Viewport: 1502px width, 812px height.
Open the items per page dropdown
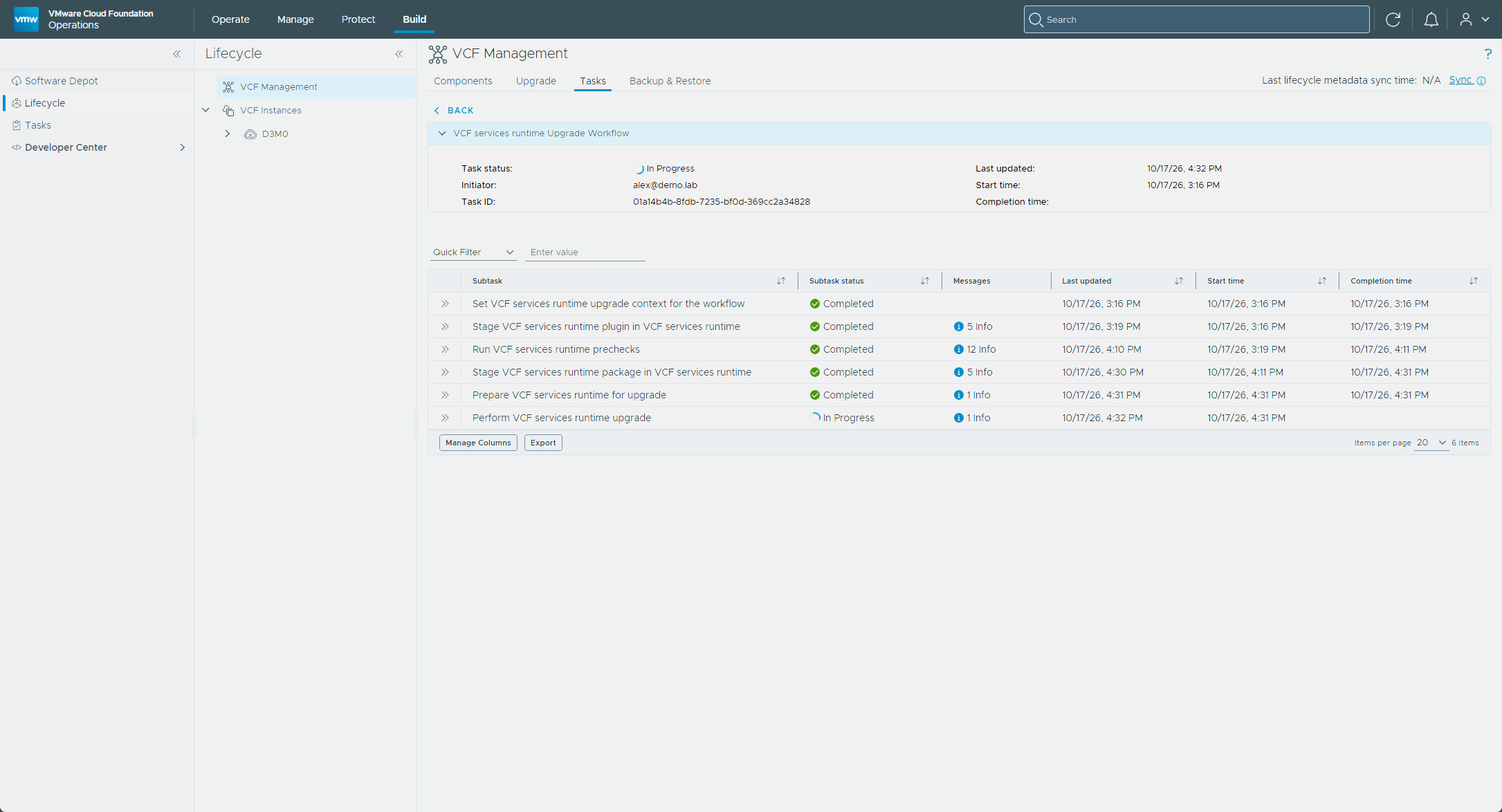(x=1432, y=443)
